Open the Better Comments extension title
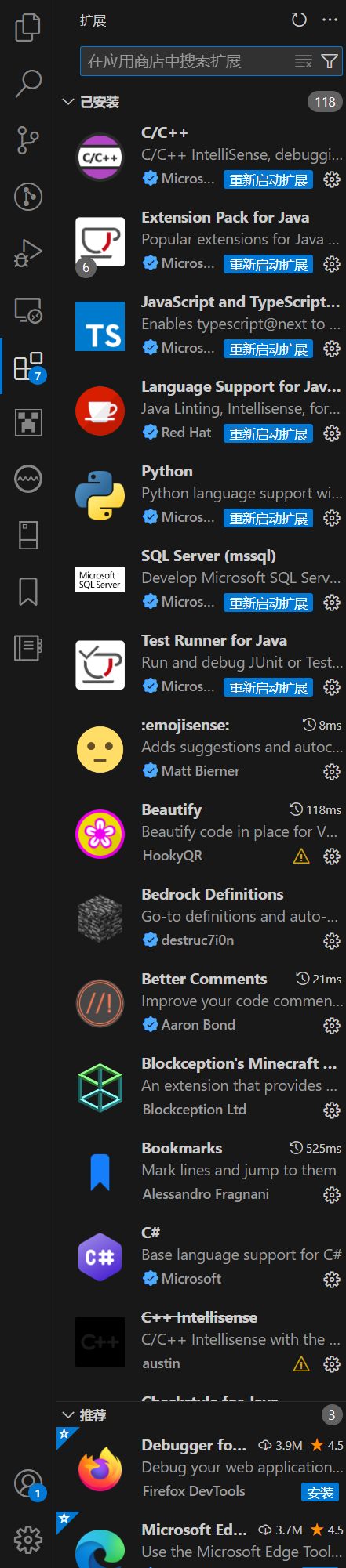This screenshot has width=346, height=1568. pos(204,979)
